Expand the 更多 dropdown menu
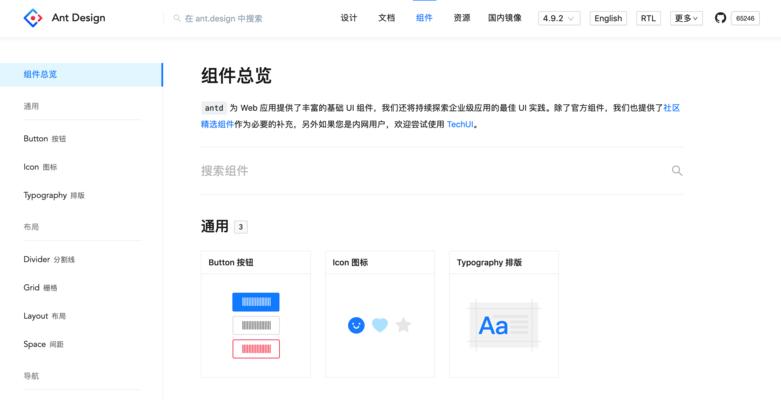This screenshot has height=400, width=781. point(686,18)
